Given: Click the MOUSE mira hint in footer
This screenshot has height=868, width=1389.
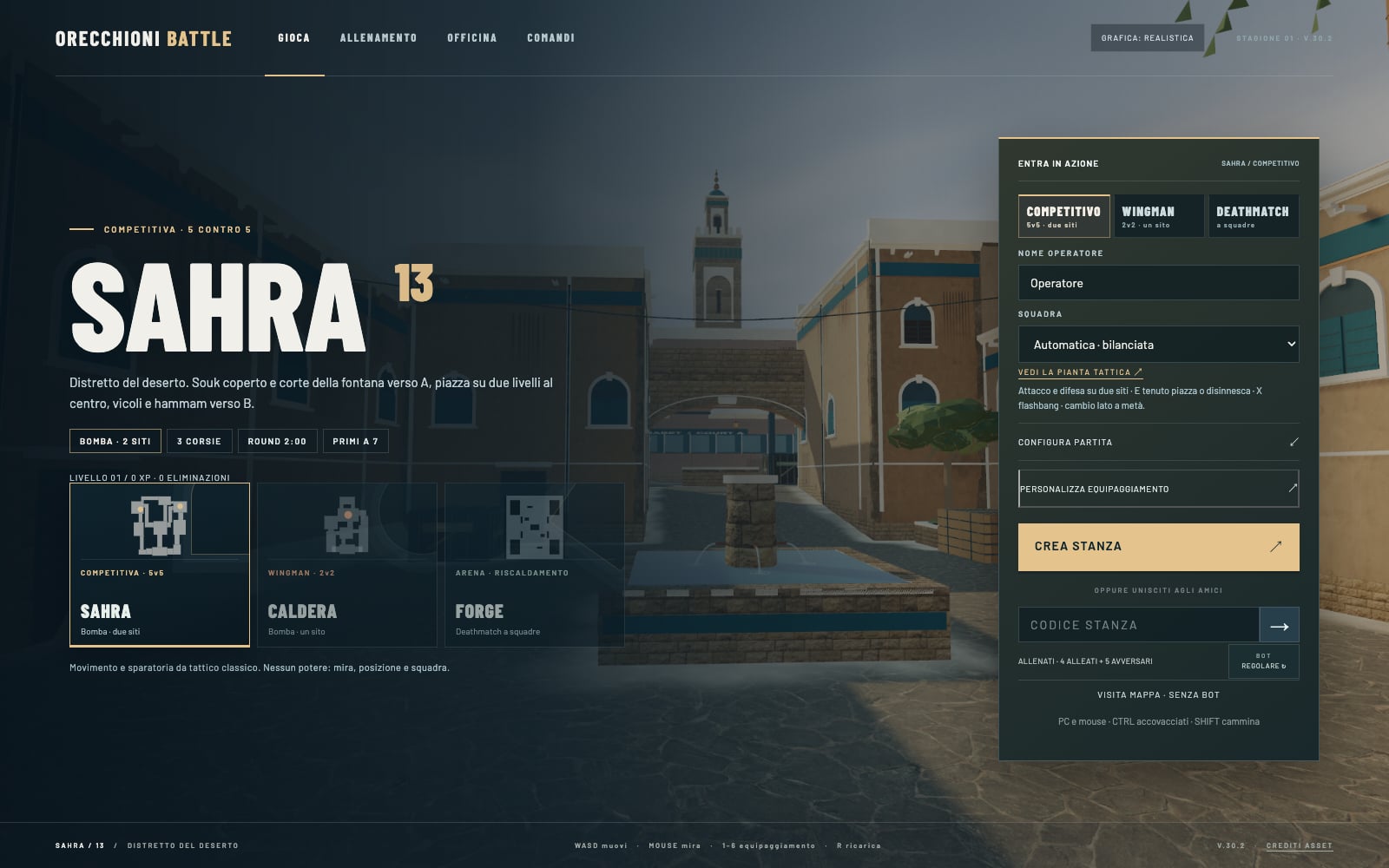Looking at the screenshot, I should 675,845.
